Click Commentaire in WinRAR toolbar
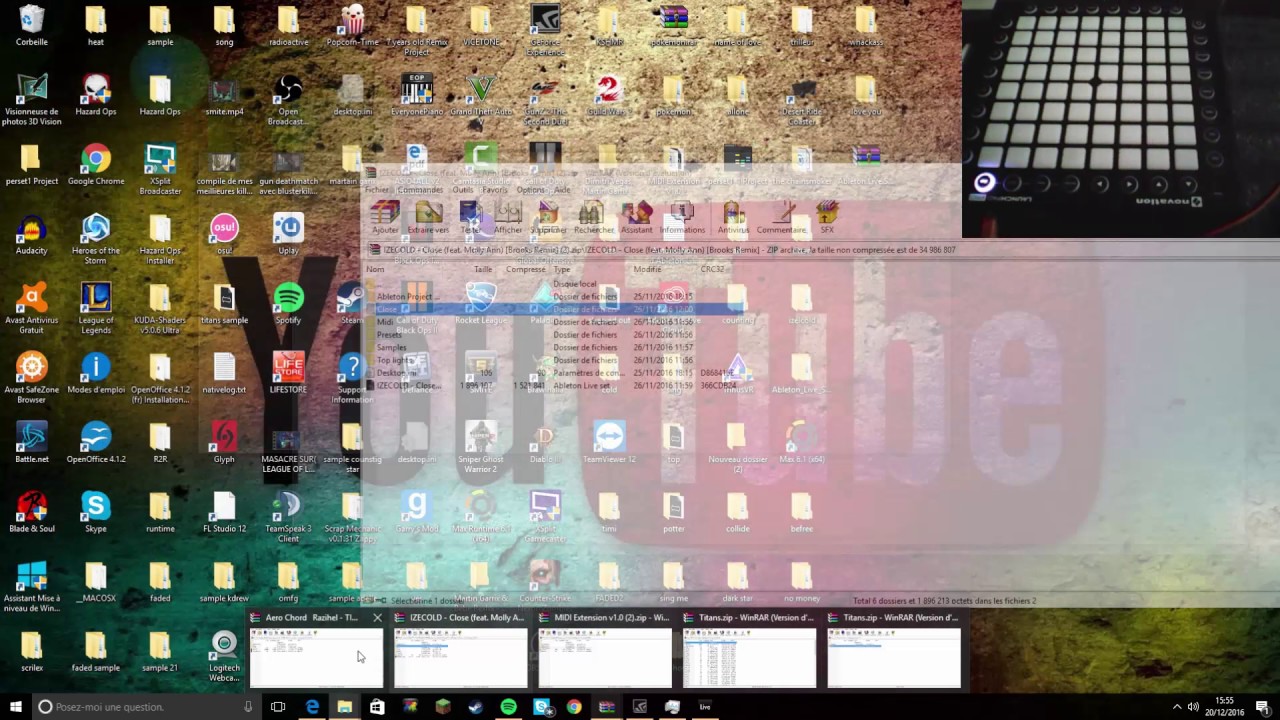Screen dimensions: 1280x720 point(782,217)
